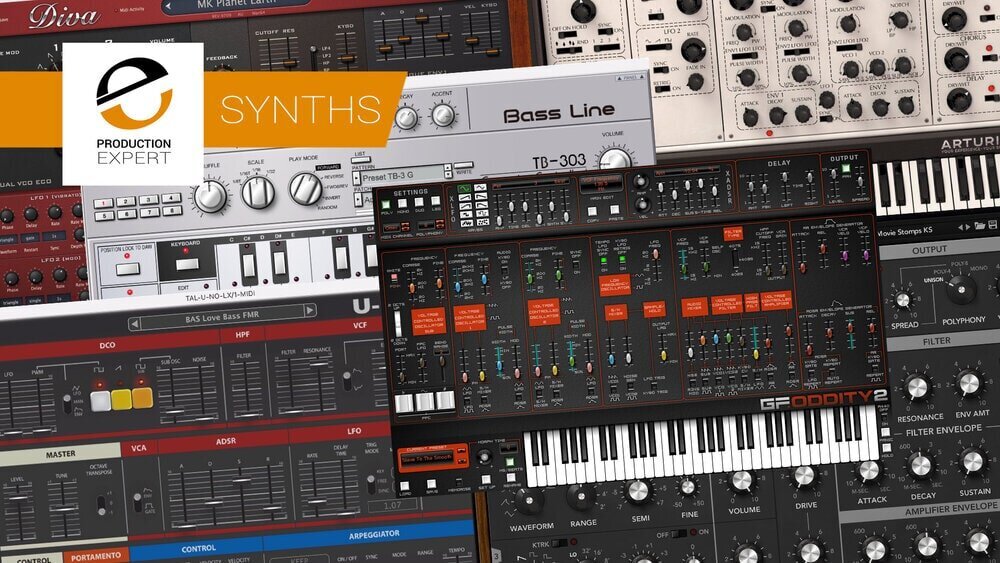This screenshot has width=1000, height=563.
Task: Click Volume knob on Arturia synth
Action: 741,480
